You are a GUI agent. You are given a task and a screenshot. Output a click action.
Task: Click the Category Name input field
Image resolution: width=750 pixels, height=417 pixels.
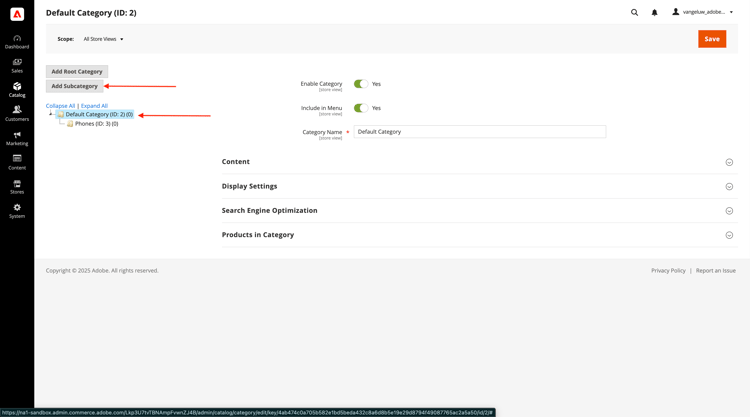(480, 132)
